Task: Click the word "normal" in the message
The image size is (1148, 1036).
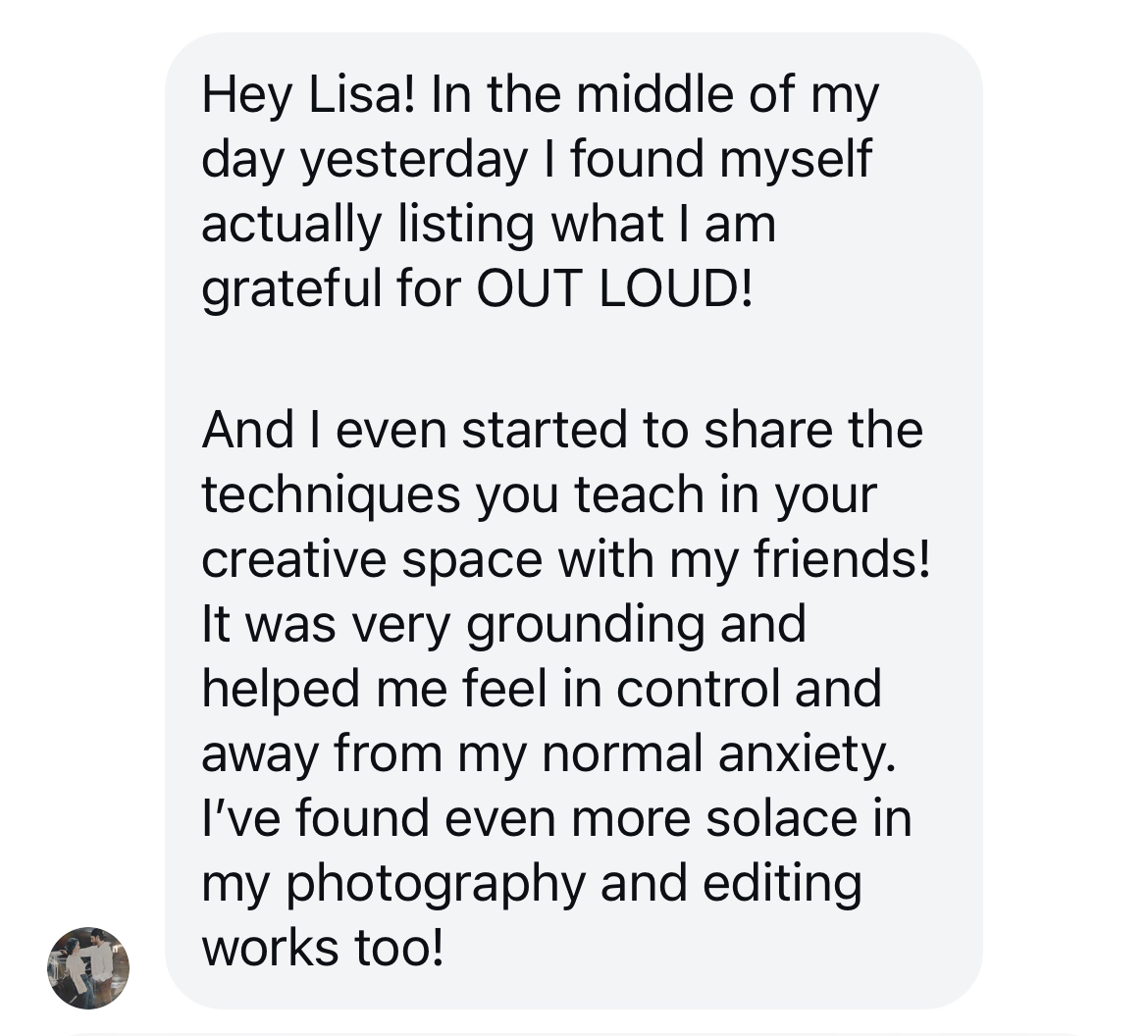Action: click(622, 753)
